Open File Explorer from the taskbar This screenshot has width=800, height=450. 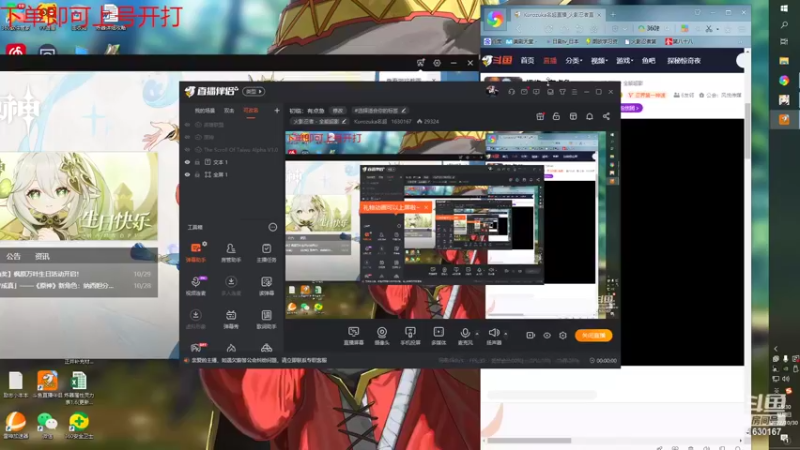[784, 61]
